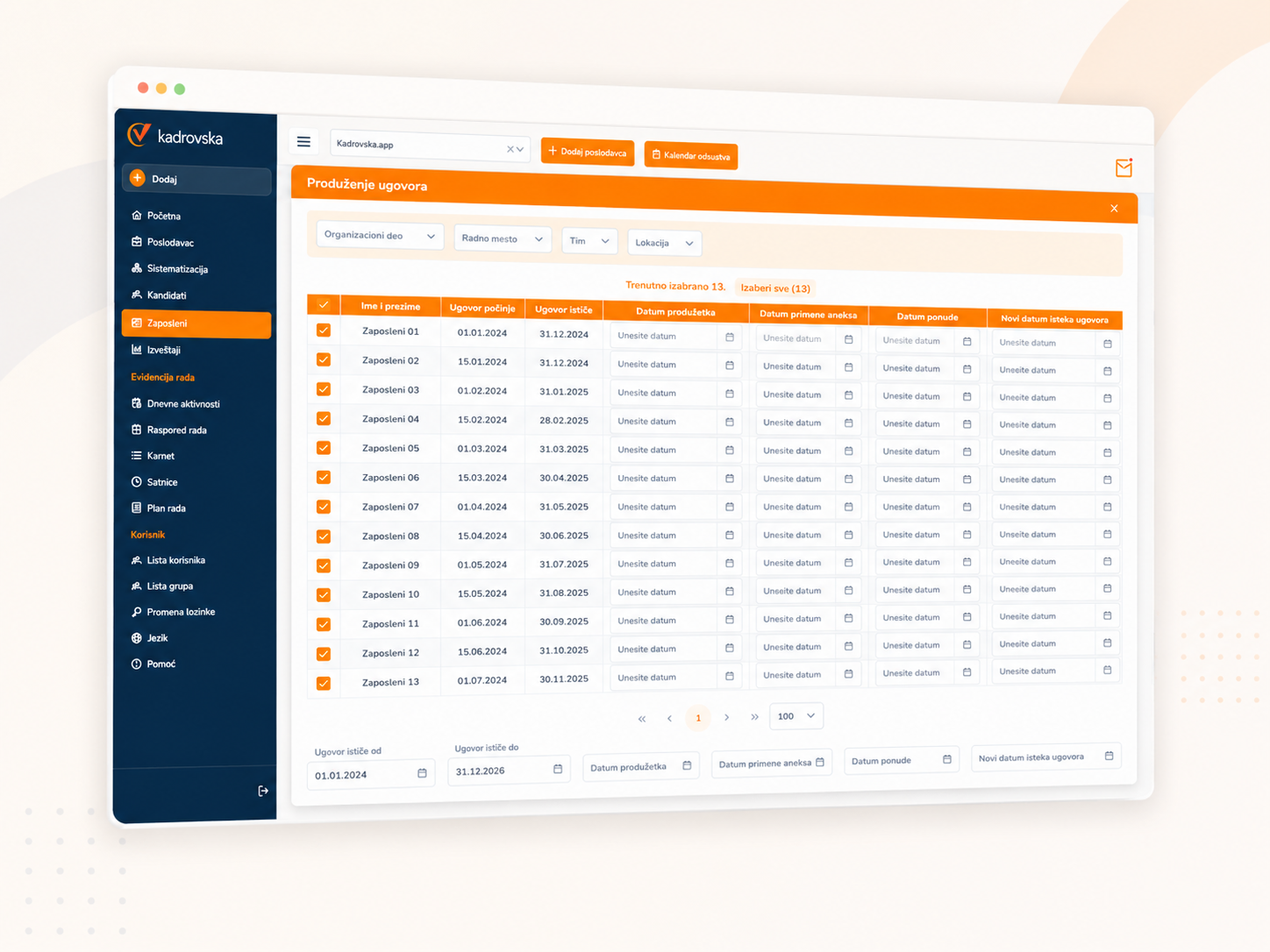Expand the Radno mesto dropdown
The width and height of the screenshot is (1270, 952).
(x=503, y=238)
